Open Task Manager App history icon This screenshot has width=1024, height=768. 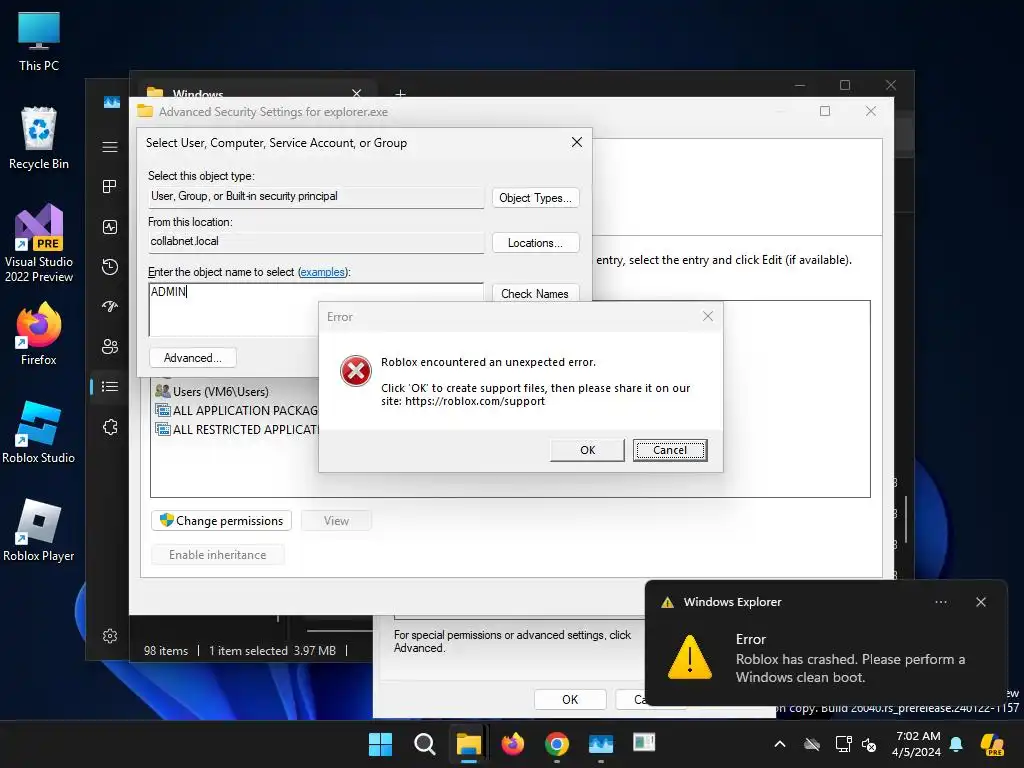110,266
